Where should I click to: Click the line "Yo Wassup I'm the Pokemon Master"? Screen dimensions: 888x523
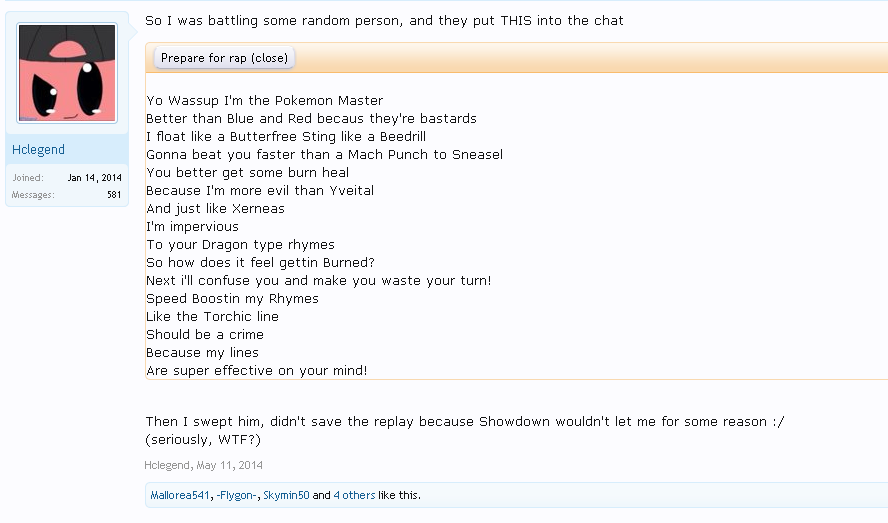264,101
